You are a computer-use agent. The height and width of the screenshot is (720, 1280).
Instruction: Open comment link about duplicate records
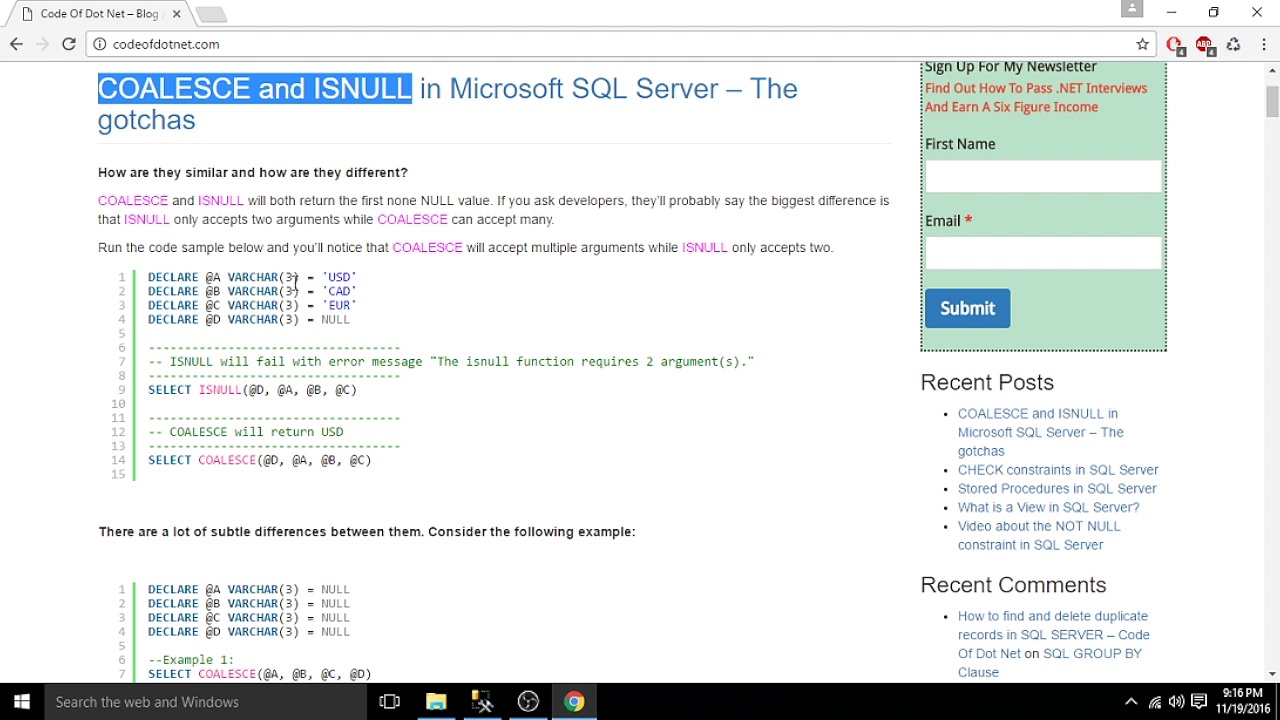click(x=1053, y=635)
